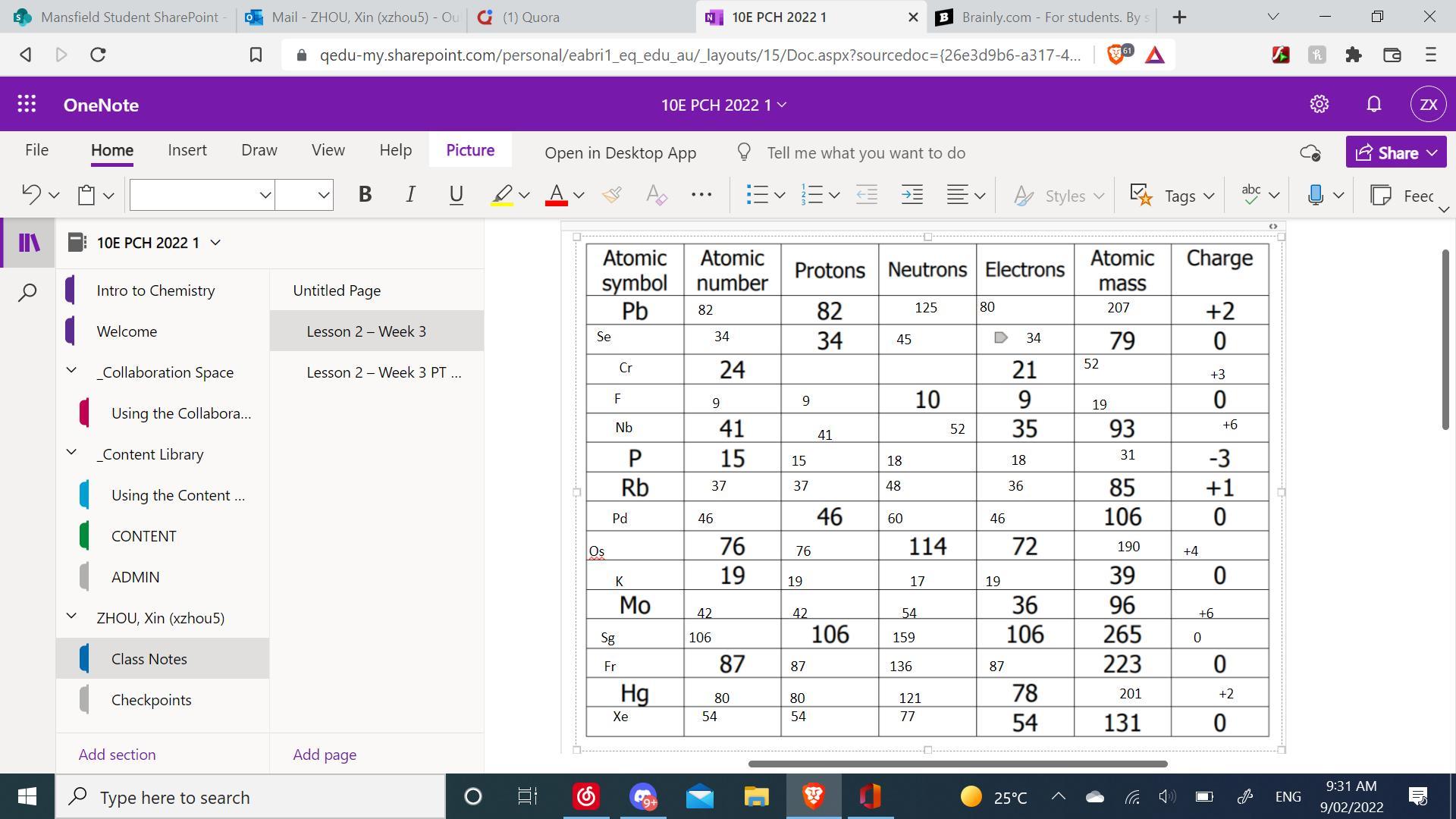Screen dimensions: 1456x819
Task: Click Open in Desktop App
Action: pyautogui.click(x=620, y=153)
